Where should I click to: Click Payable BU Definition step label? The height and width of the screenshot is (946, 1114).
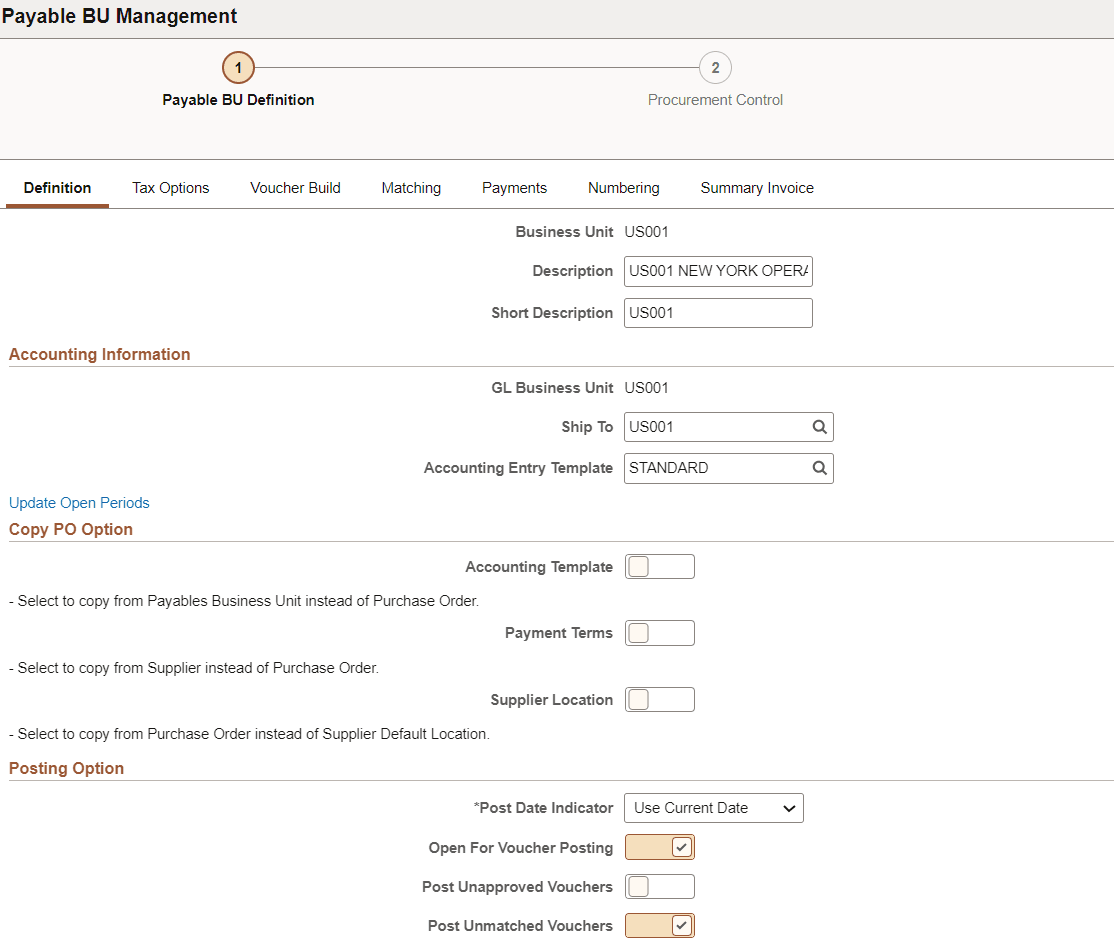pos(238,100)
